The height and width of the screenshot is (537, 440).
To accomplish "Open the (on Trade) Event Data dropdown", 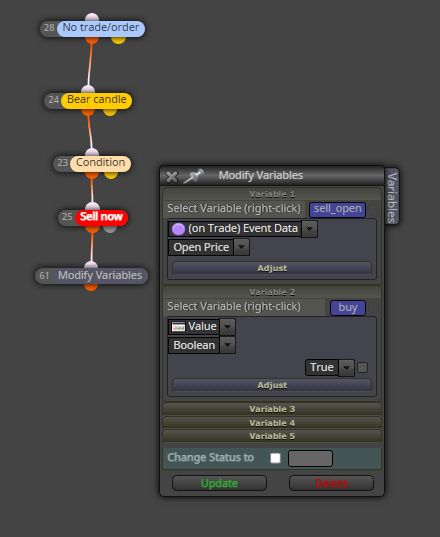I will [x=310, y=229].
